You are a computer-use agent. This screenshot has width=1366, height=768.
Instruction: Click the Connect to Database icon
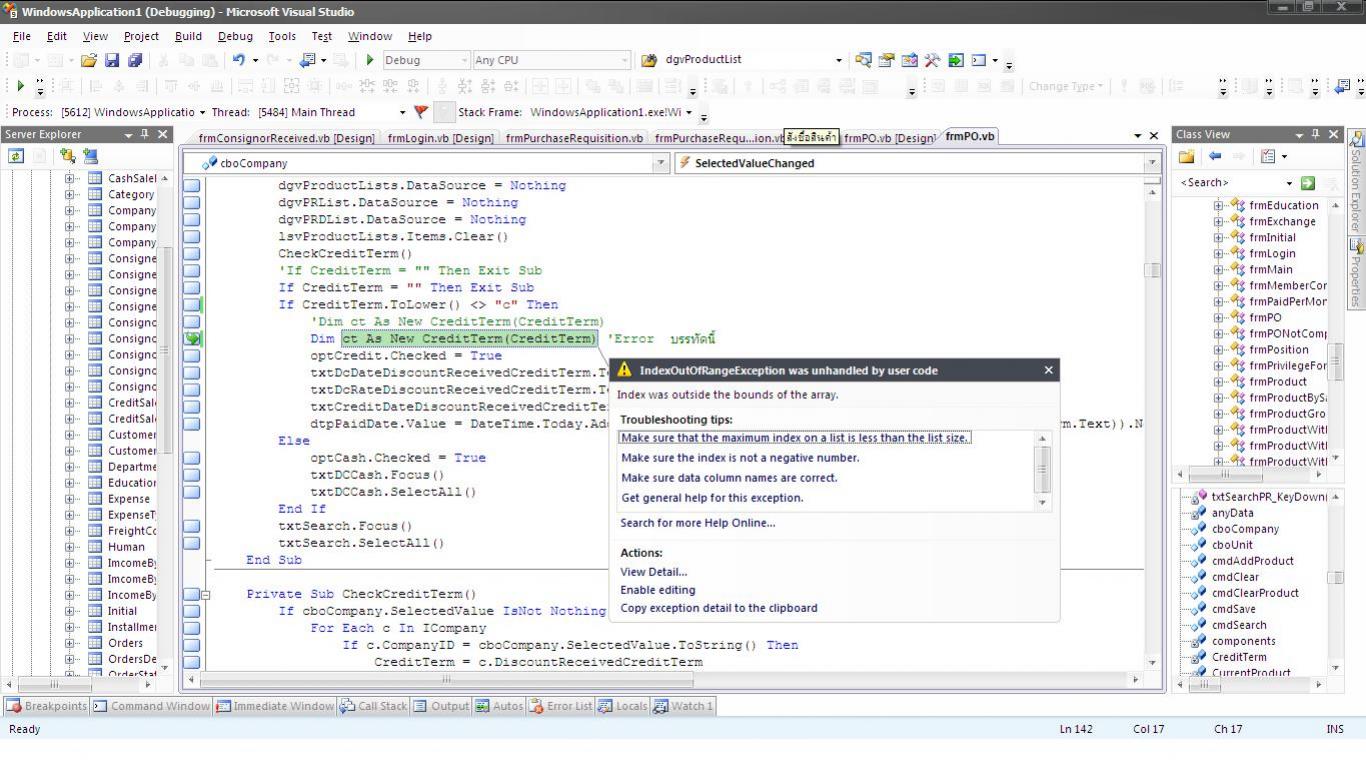[67, 156]
